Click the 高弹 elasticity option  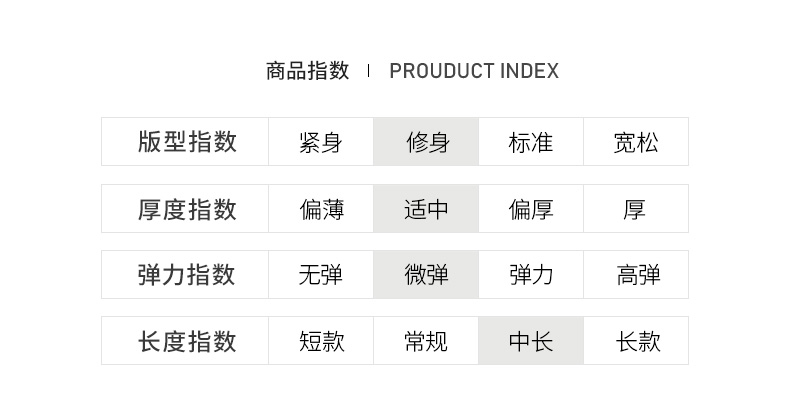tap(635, 275)
